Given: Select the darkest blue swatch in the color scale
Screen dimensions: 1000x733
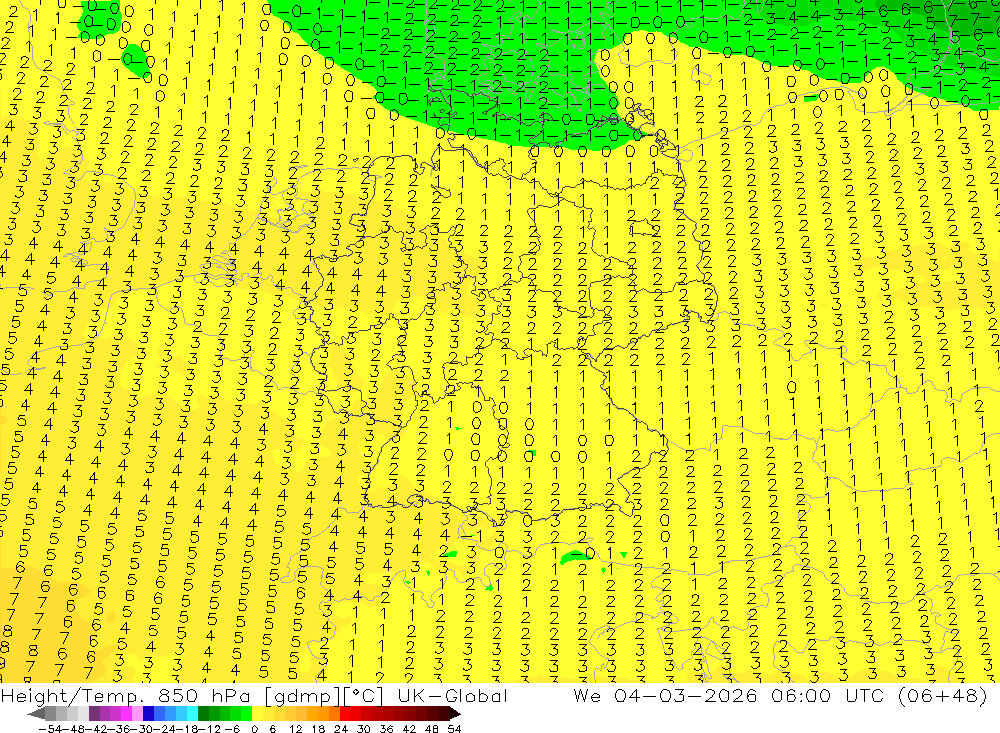Looking at the screenshot, I should (x=148, y=713).
